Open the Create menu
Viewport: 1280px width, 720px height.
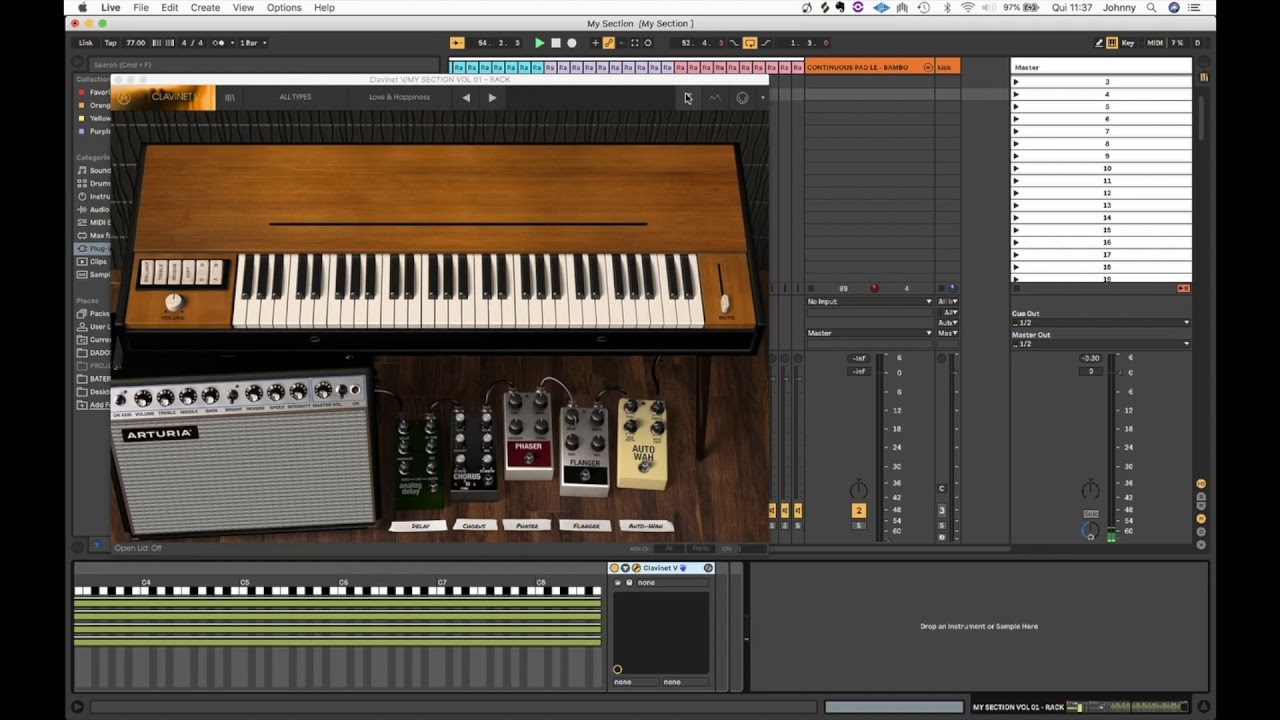click(205, 8)
